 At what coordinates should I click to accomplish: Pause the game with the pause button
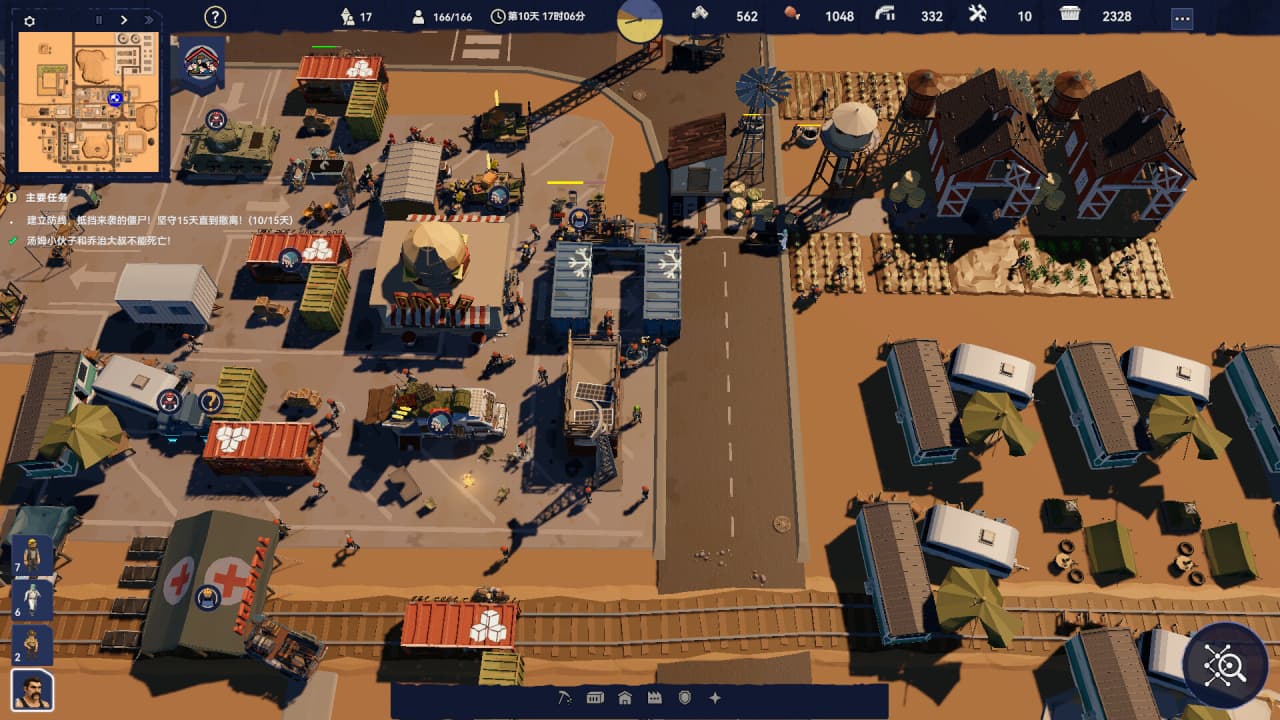pos(99,20)
